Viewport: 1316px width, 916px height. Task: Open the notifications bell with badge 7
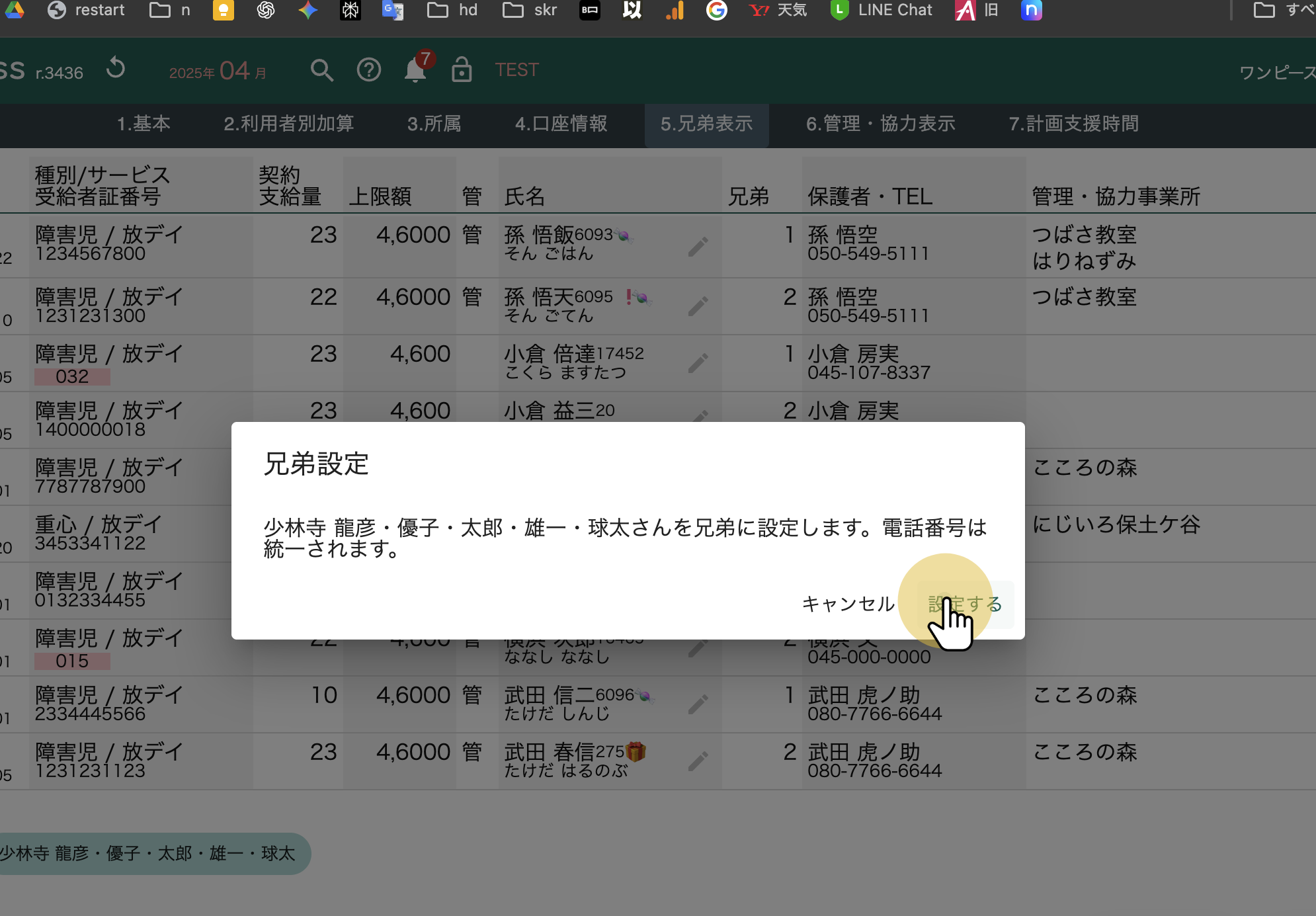pyautogui.click(x=416, y=69)
